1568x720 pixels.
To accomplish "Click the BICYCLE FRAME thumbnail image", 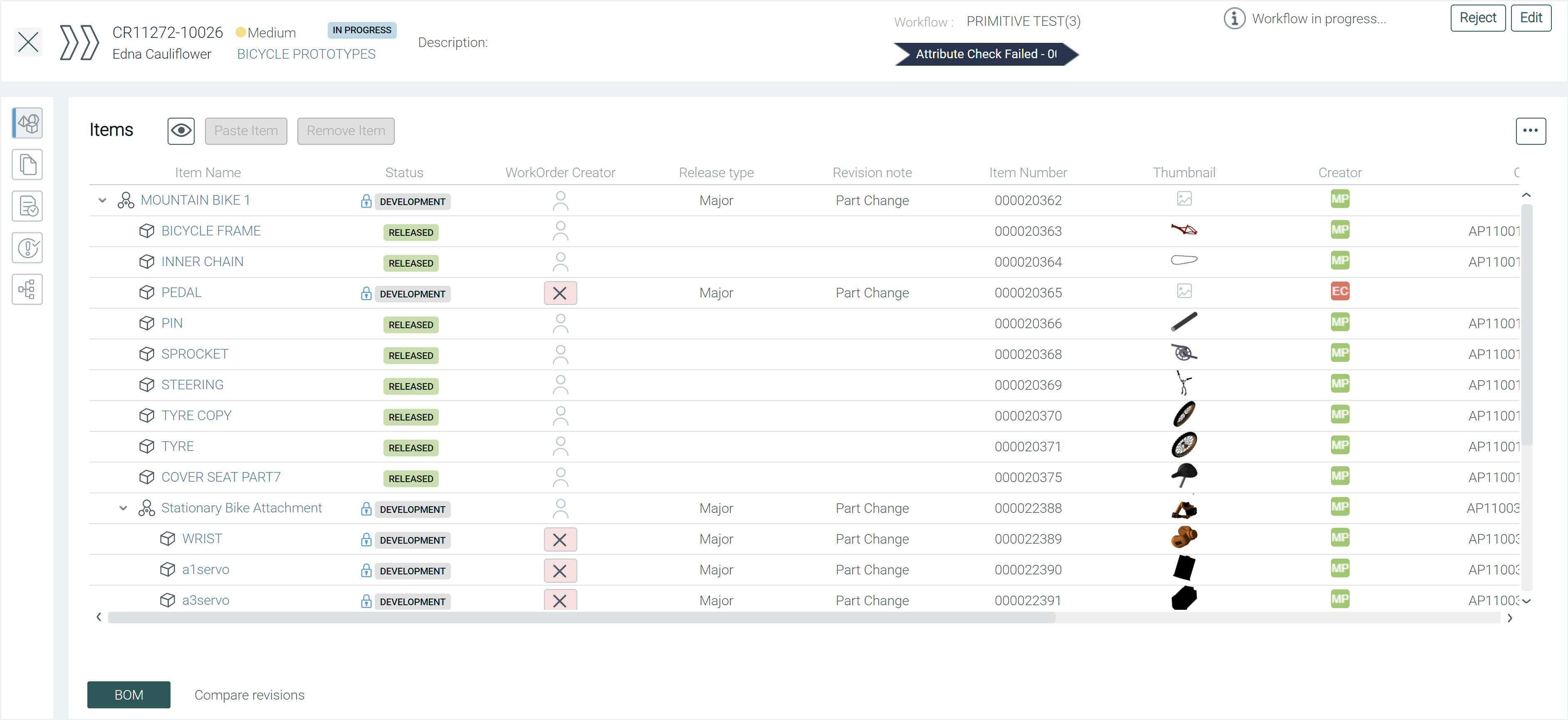I will (1183, 230).
